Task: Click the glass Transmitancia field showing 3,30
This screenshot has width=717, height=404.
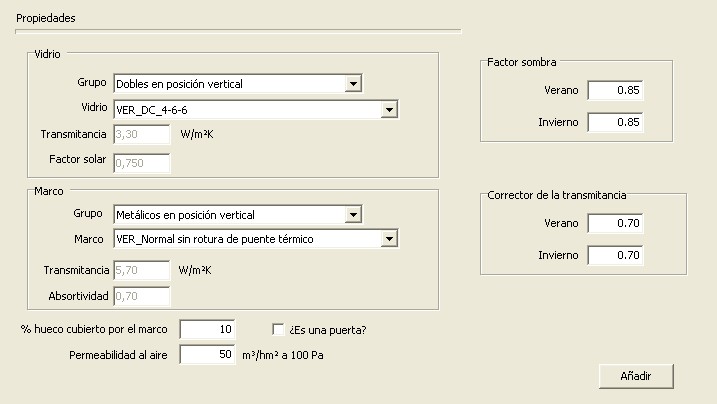Action: pos(142,134)
